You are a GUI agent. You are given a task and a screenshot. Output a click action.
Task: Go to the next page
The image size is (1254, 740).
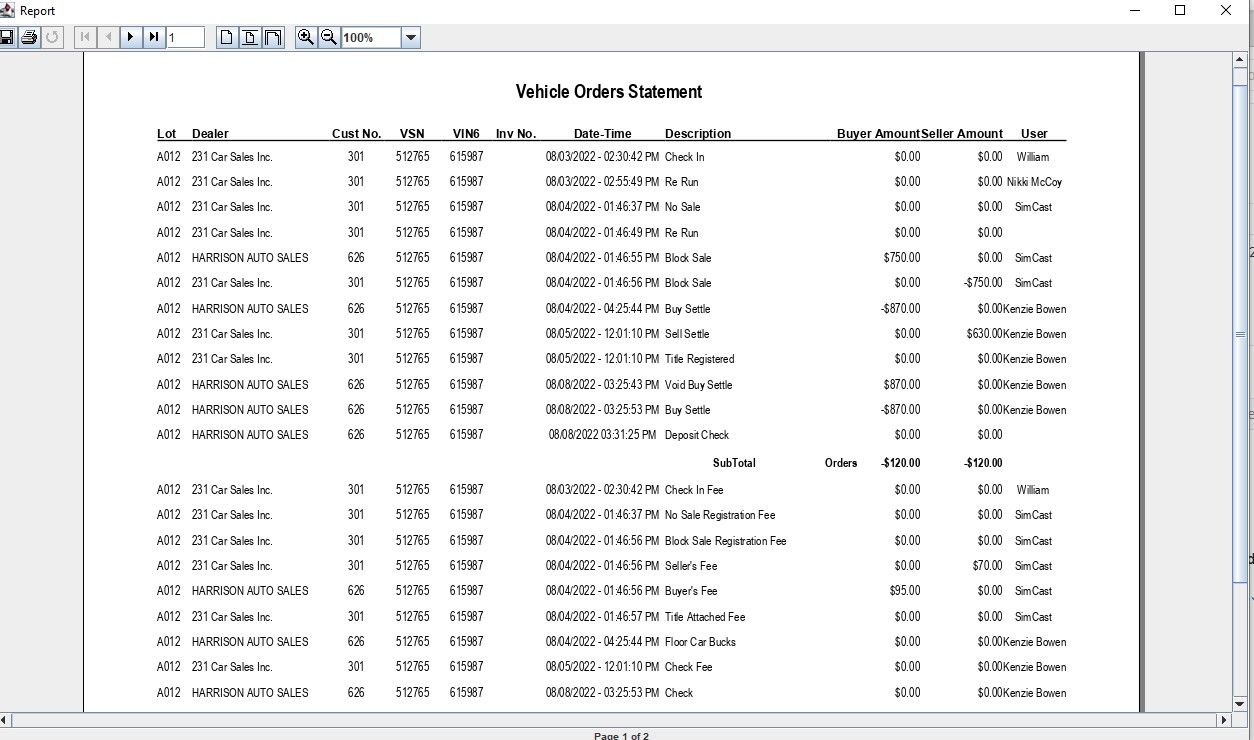[x=131, y=37]
